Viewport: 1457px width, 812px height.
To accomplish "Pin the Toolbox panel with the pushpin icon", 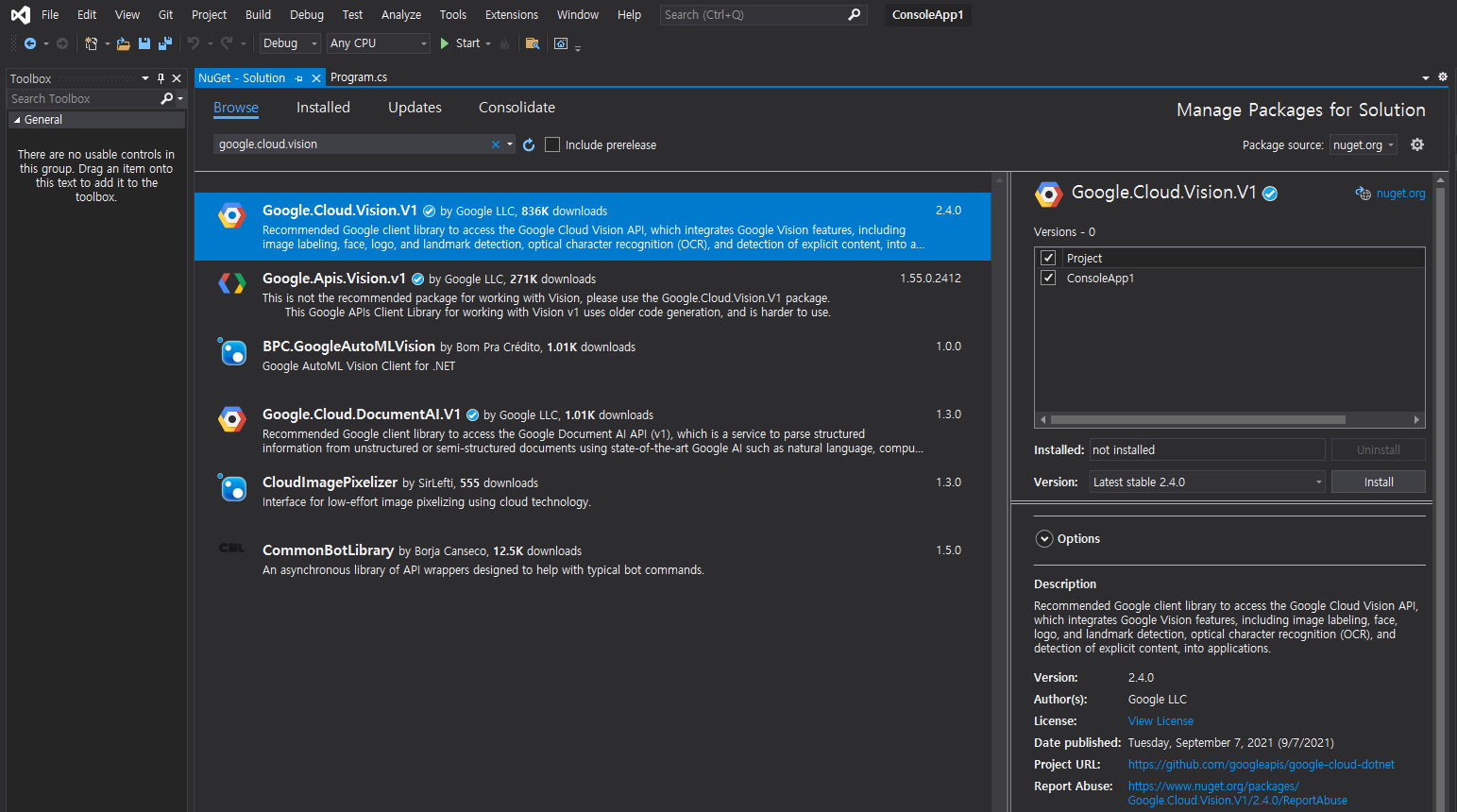I will [x=161, y=78].
